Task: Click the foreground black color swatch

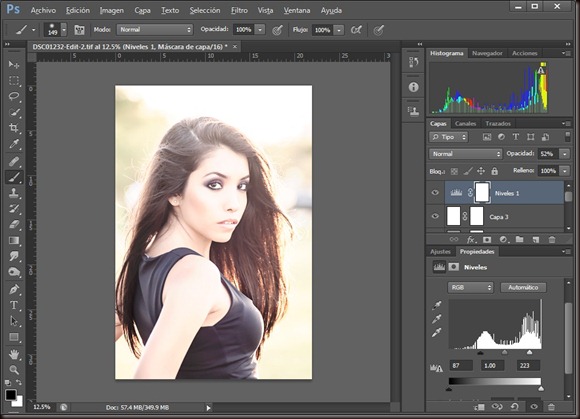Action: click(x=10, y=395)
